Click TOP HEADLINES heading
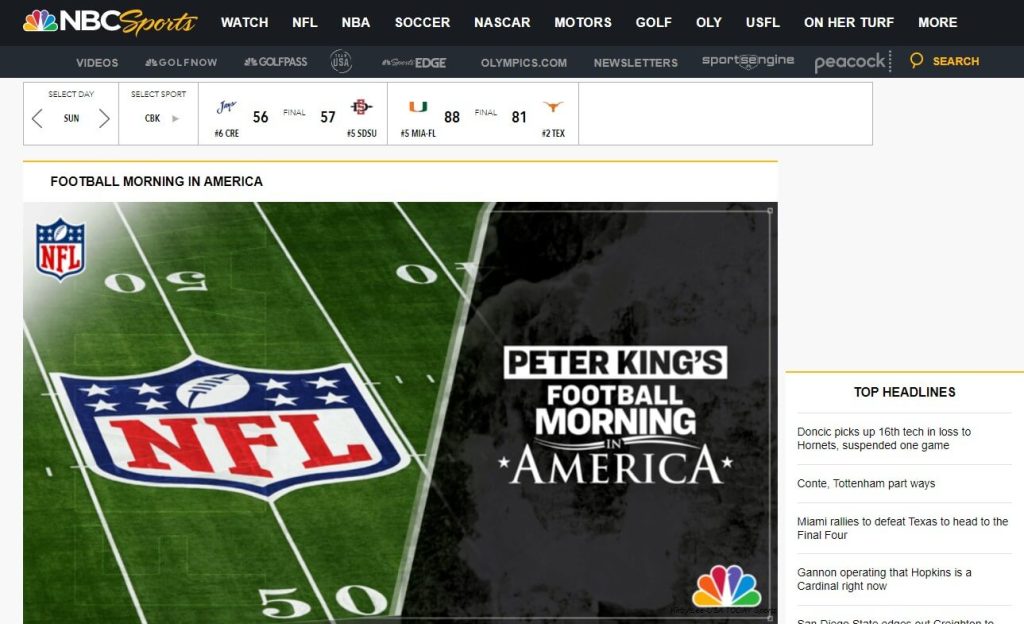 904,392
